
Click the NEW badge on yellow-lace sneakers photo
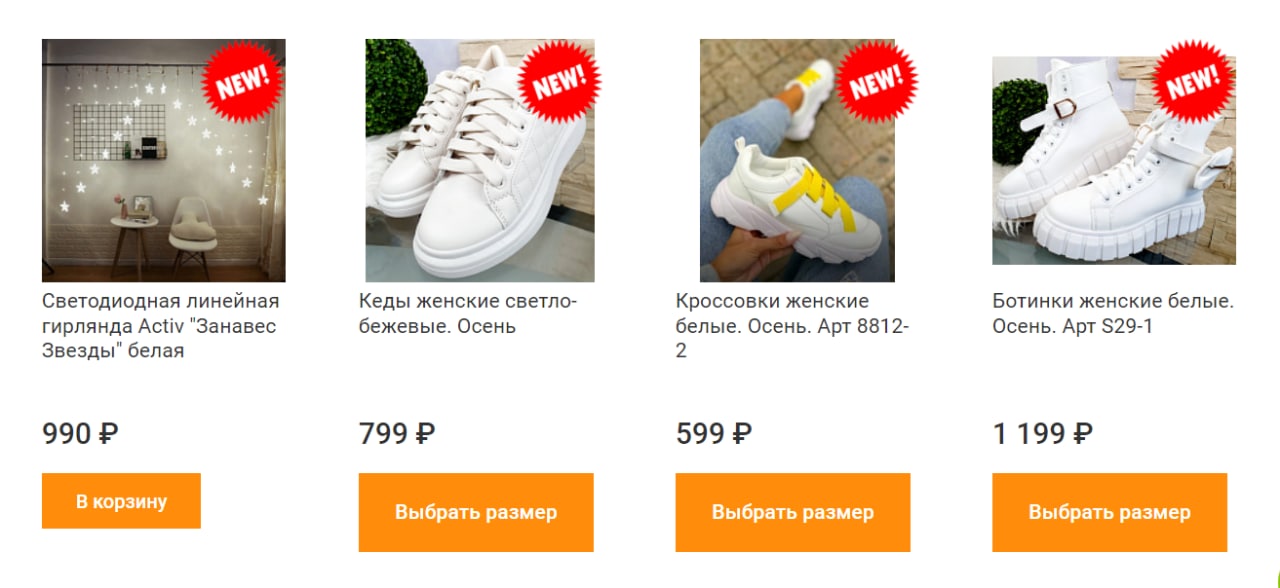pyautogui.click(x=877, y=82)
